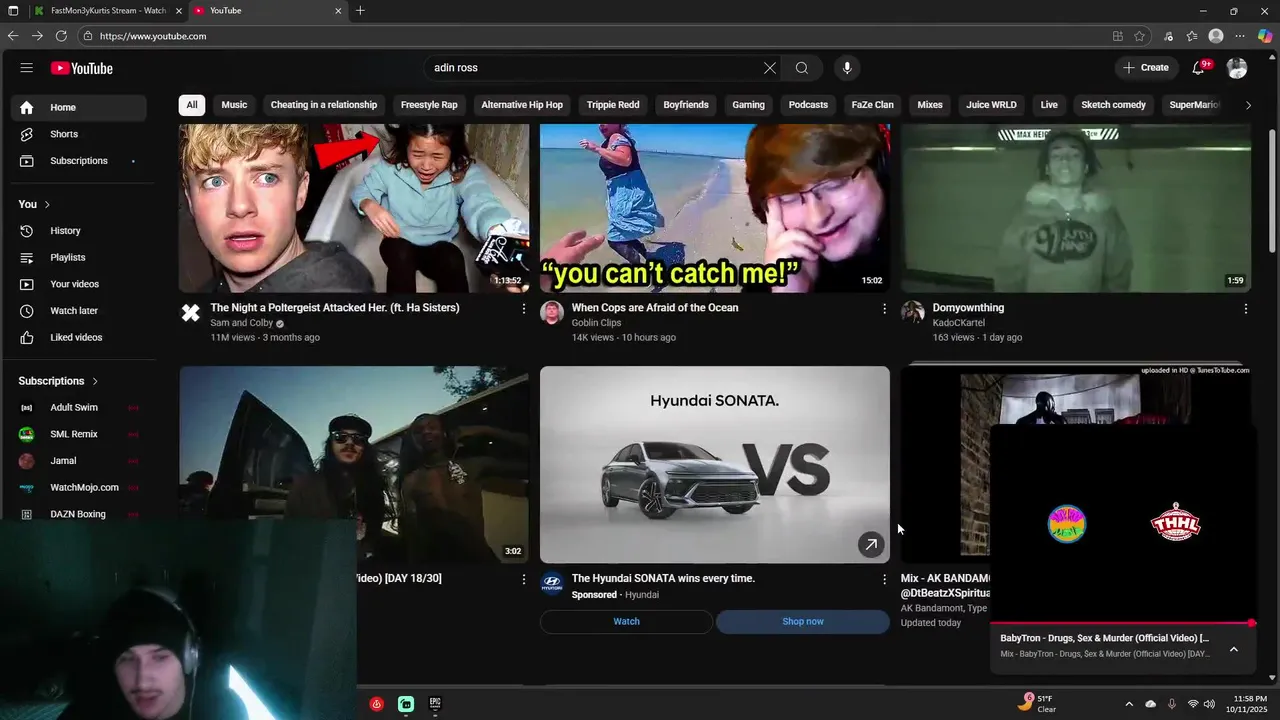
Task: Open Edge settings and more menu
Action: (1240, 36)
